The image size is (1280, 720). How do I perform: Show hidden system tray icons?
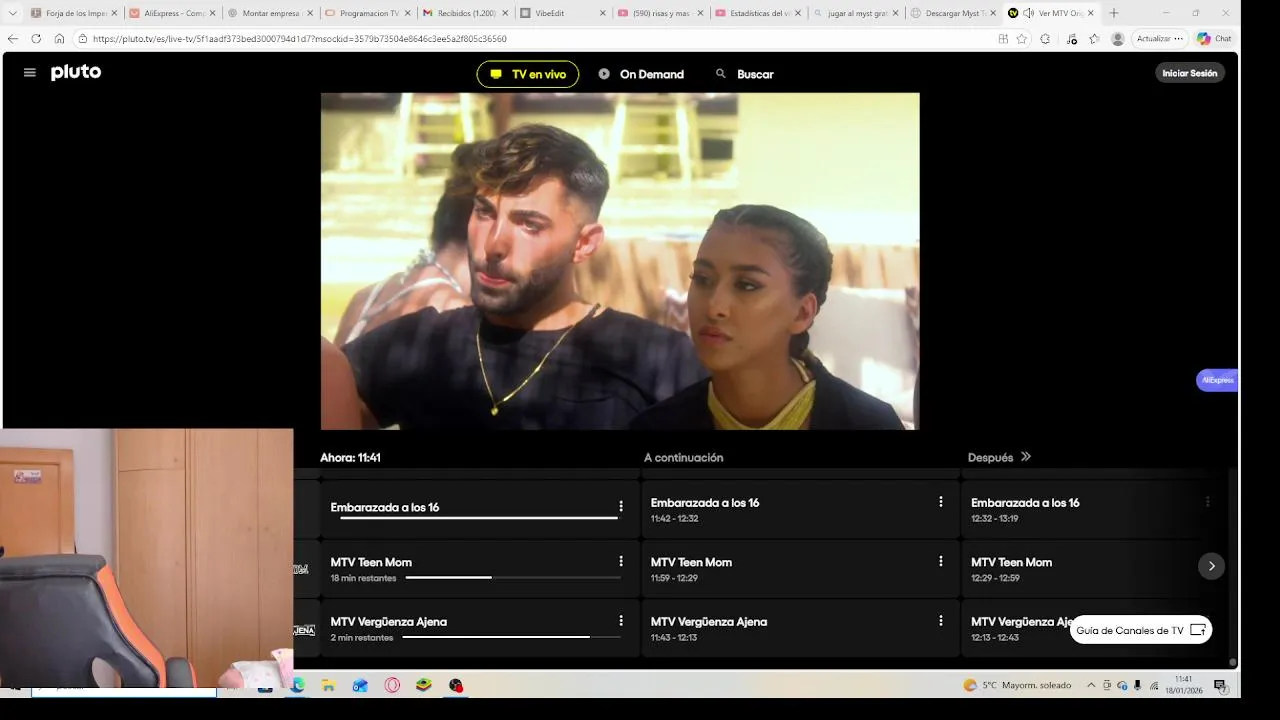point(1091,685)
